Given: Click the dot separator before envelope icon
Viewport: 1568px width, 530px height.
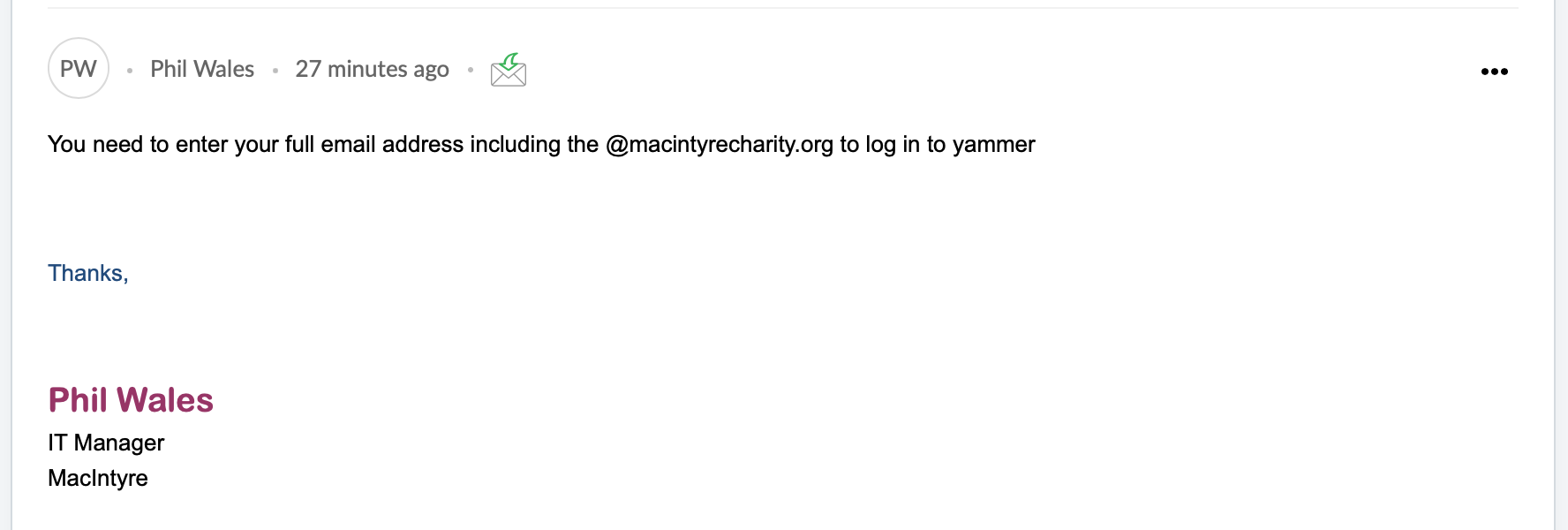Looking at the screenshot, I should tap(471, 70).
